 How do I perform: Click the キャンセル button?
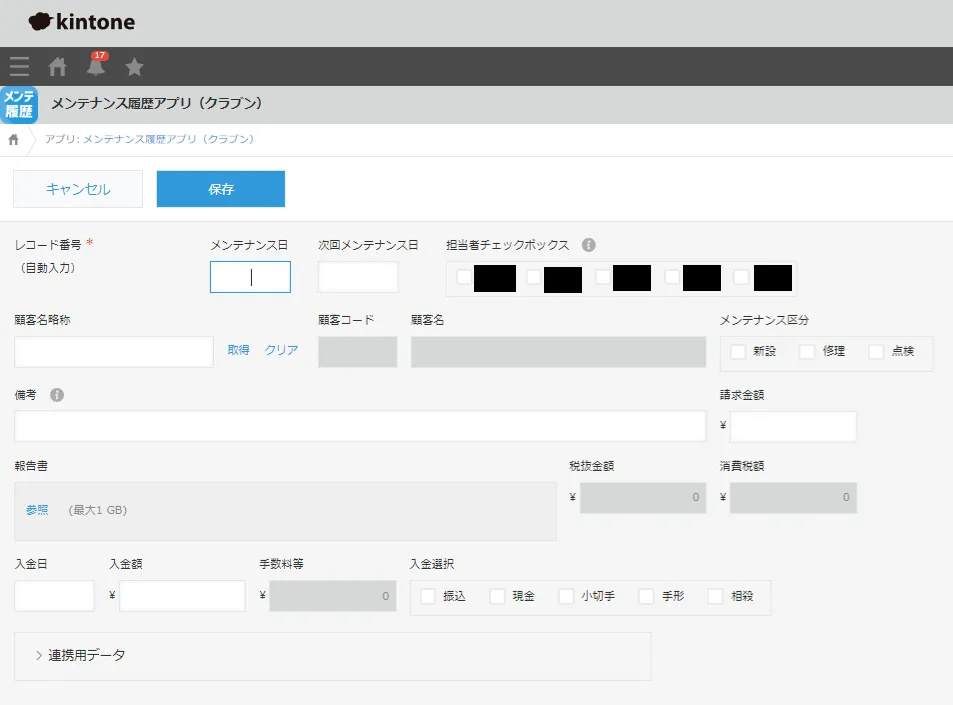[x=78, y=189]
